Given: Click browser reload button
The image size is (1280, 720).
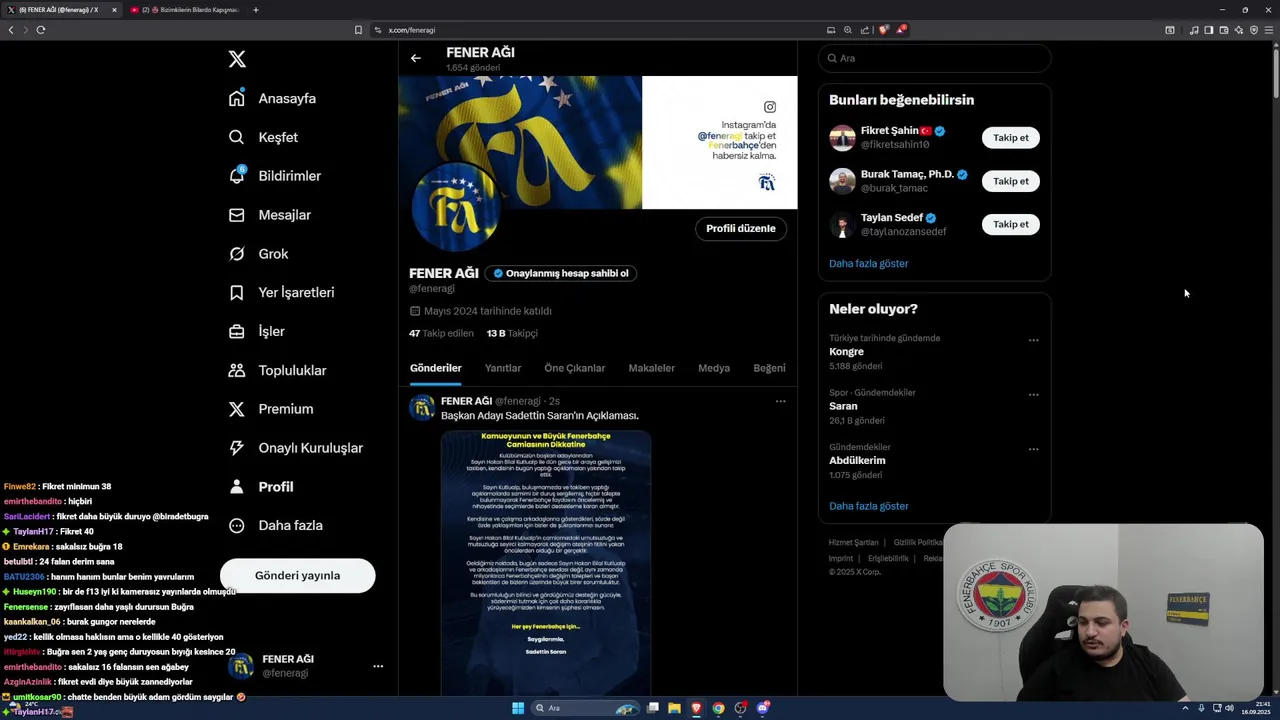Looking at the screenshot, I should point(41,30).
